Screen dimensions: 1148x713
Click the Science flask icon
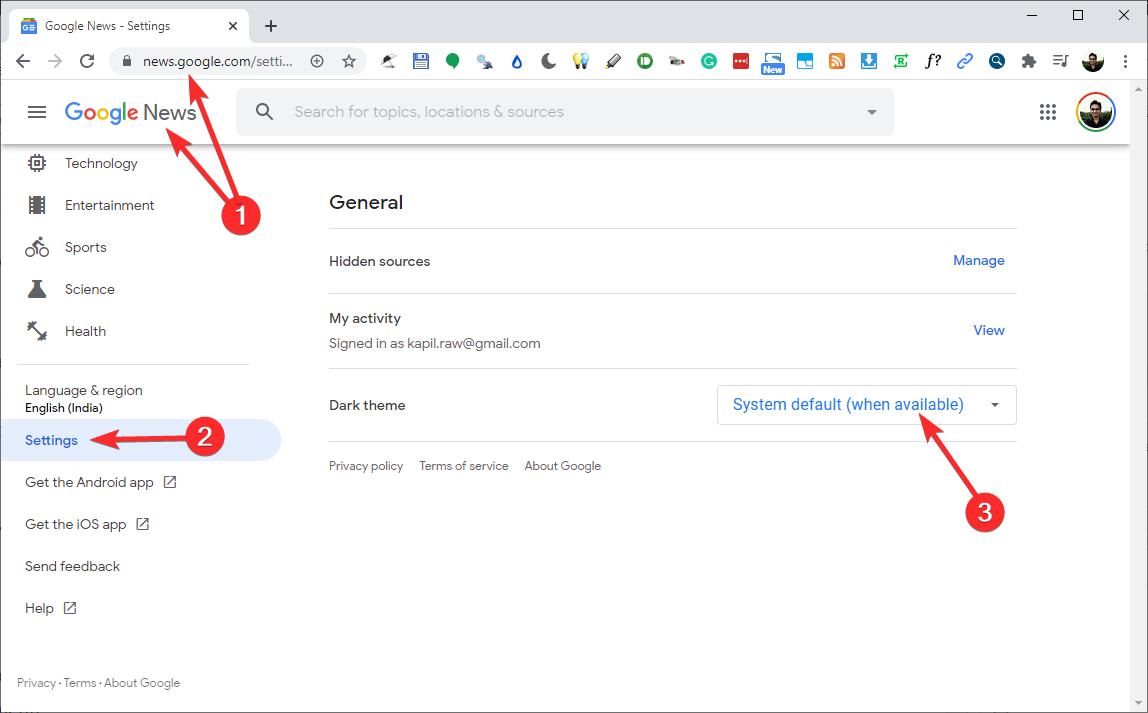click(37, 289)
